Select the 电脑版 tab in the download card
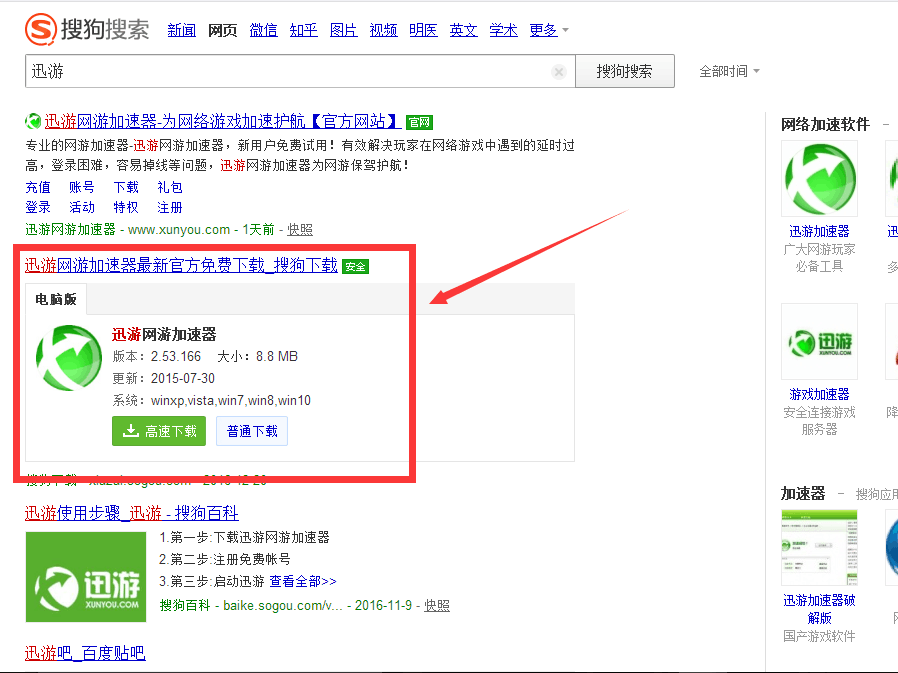Viewport: 898px width, 673px height. [56, 299]
